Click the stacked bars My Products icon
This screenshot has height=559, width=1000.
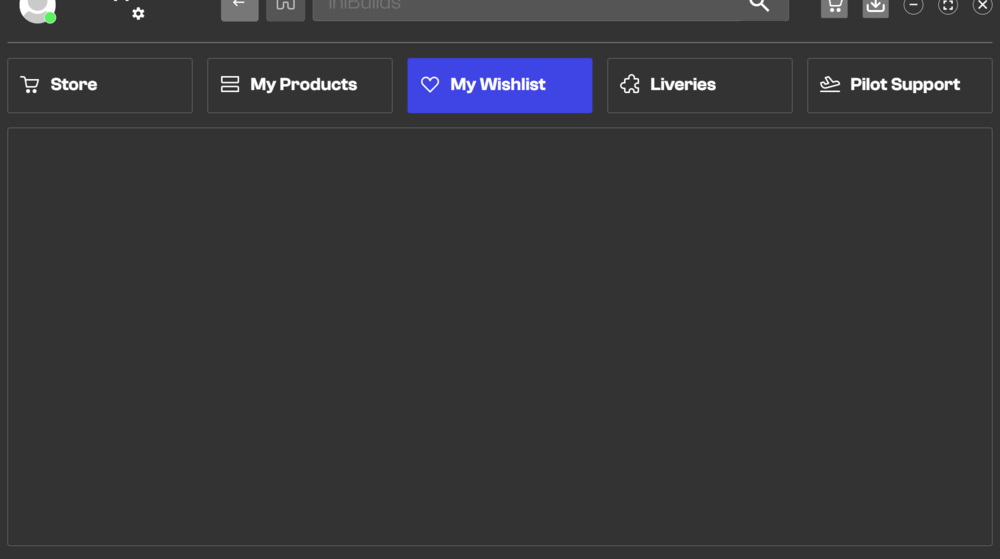pos(230,85)
